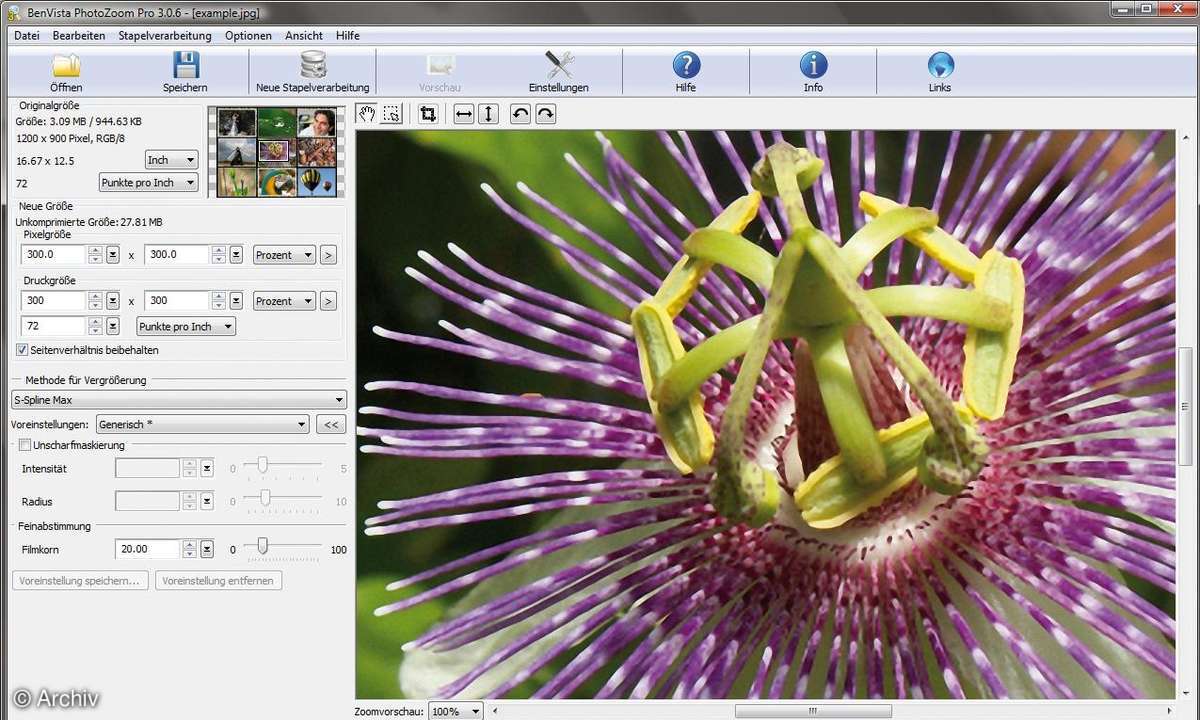
Task: Select the hand pan tool
Action: point(367,114)
